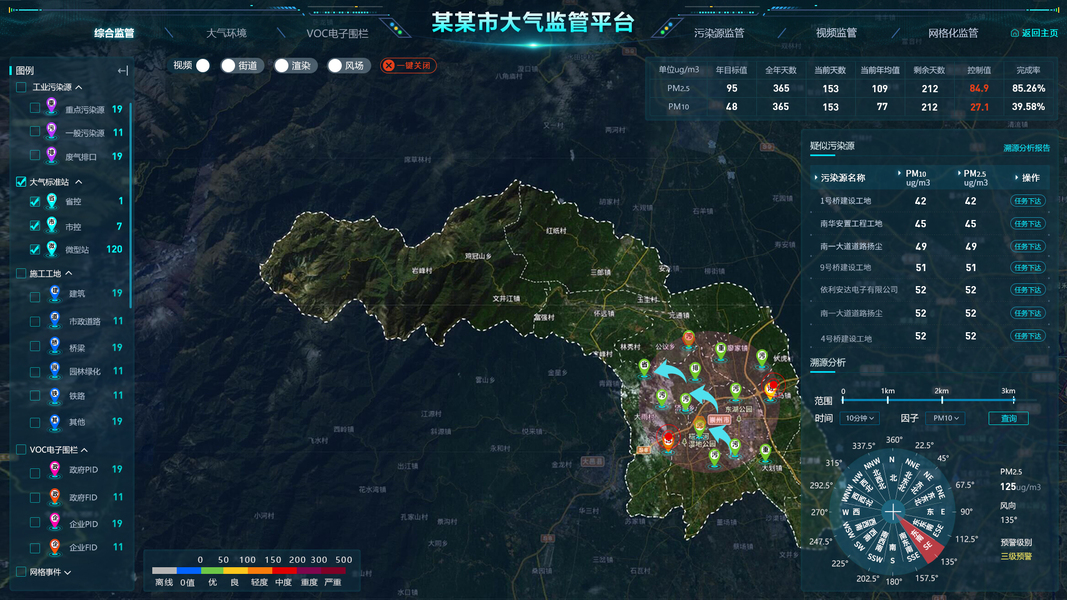Click the 市政道路 marker icon

[x=55, y=320]
